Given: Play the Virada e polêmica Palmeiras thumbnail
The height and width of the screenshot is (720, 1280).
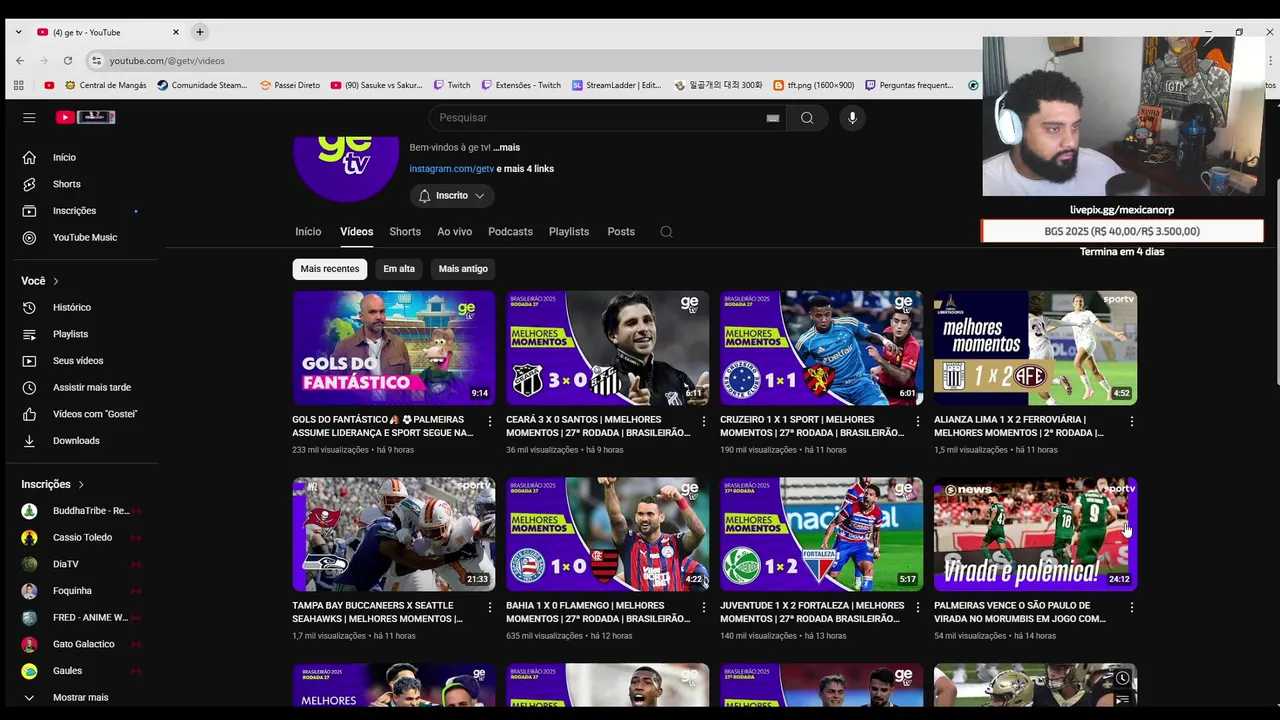Looking at the screenshot, I should [x=1035, y=534].
